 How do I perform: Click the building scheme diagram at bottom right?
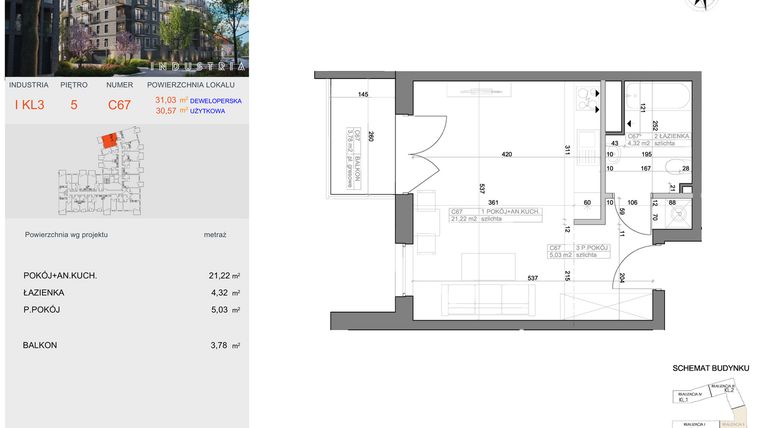pyautogui.click(x=710, y=404)
